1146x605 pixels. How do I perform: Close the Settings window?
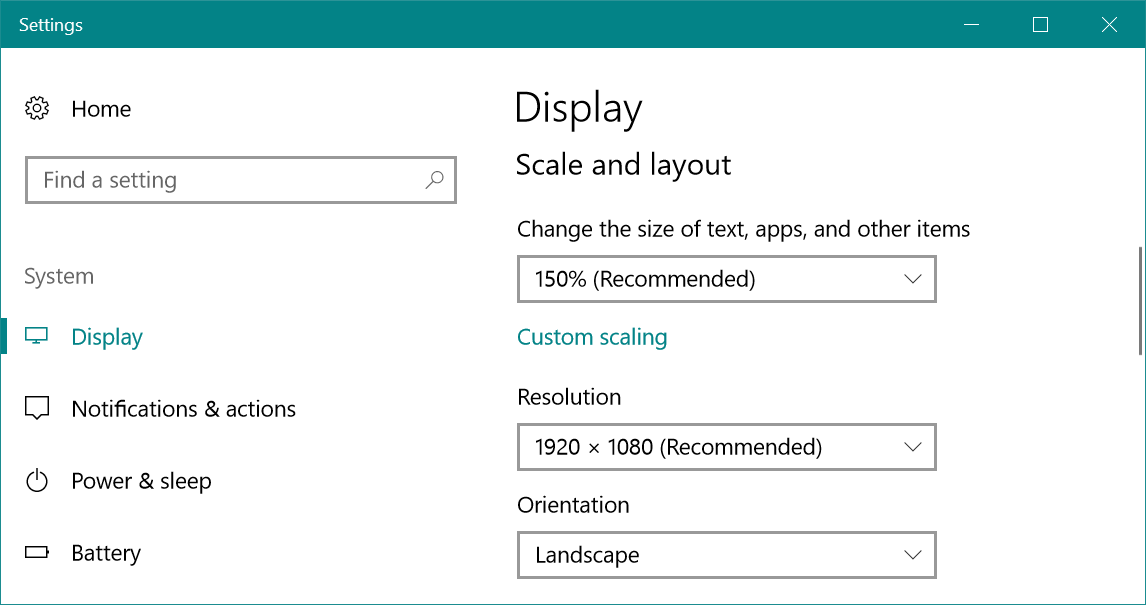click(x=1109, y=25)
